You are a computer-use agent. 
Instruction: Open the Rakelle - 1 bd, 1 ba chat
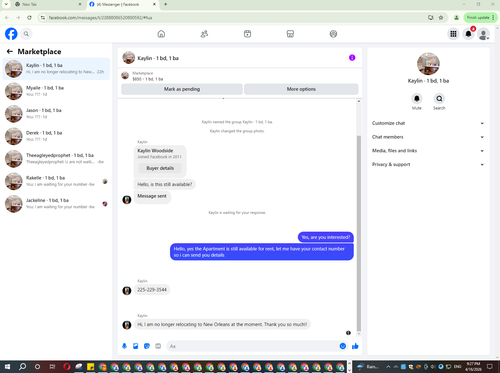[x=56, y=181]
